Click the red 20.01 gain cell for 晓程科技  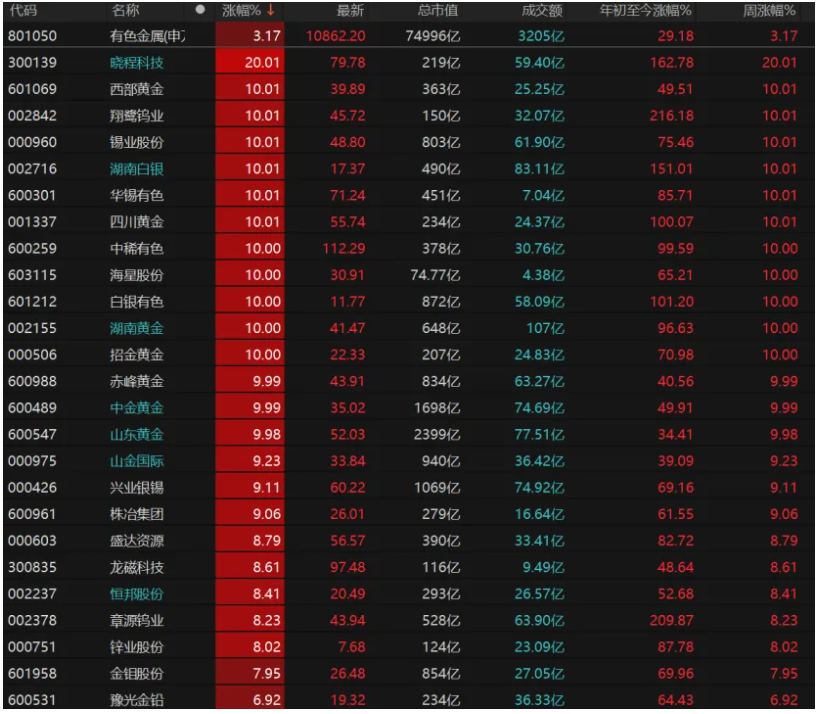pyautogui.click(x=250, y=63)
